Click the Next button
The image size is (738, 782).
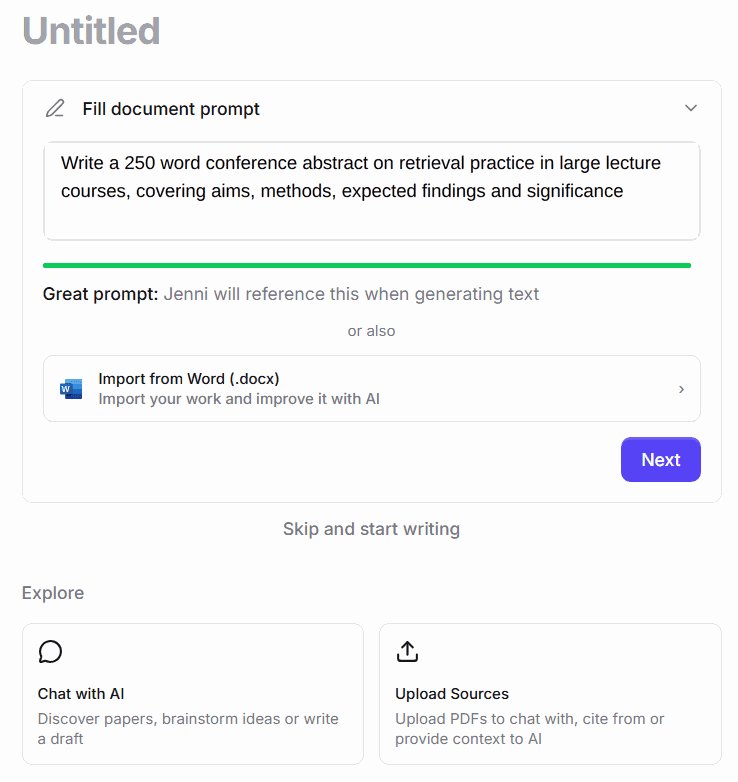[x=661, y=459]
